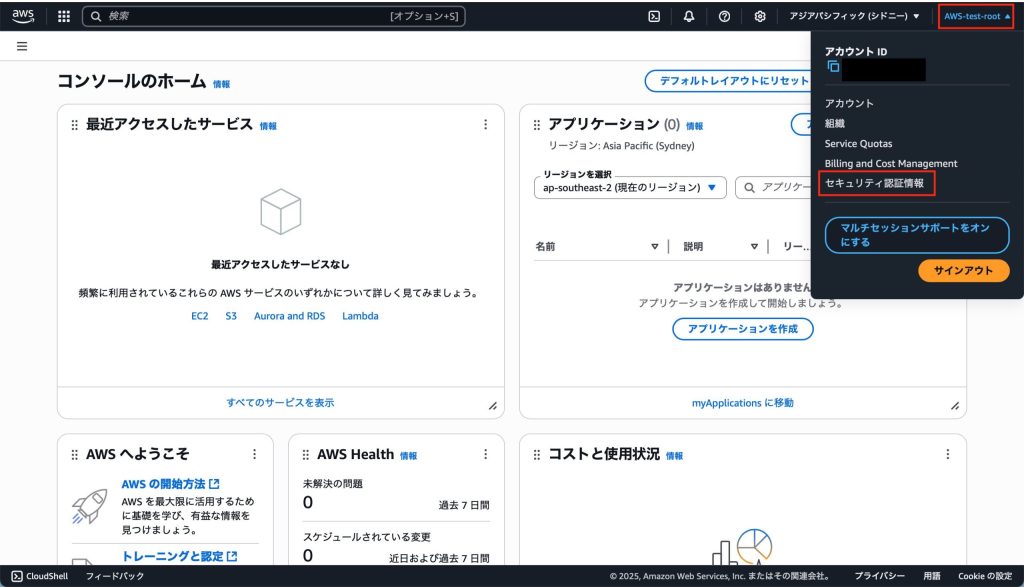Click the rocket icon in AWS へようこそ
Image resolution: width=1024 pixels, height=587 pixels.
(x=89, y=506)
